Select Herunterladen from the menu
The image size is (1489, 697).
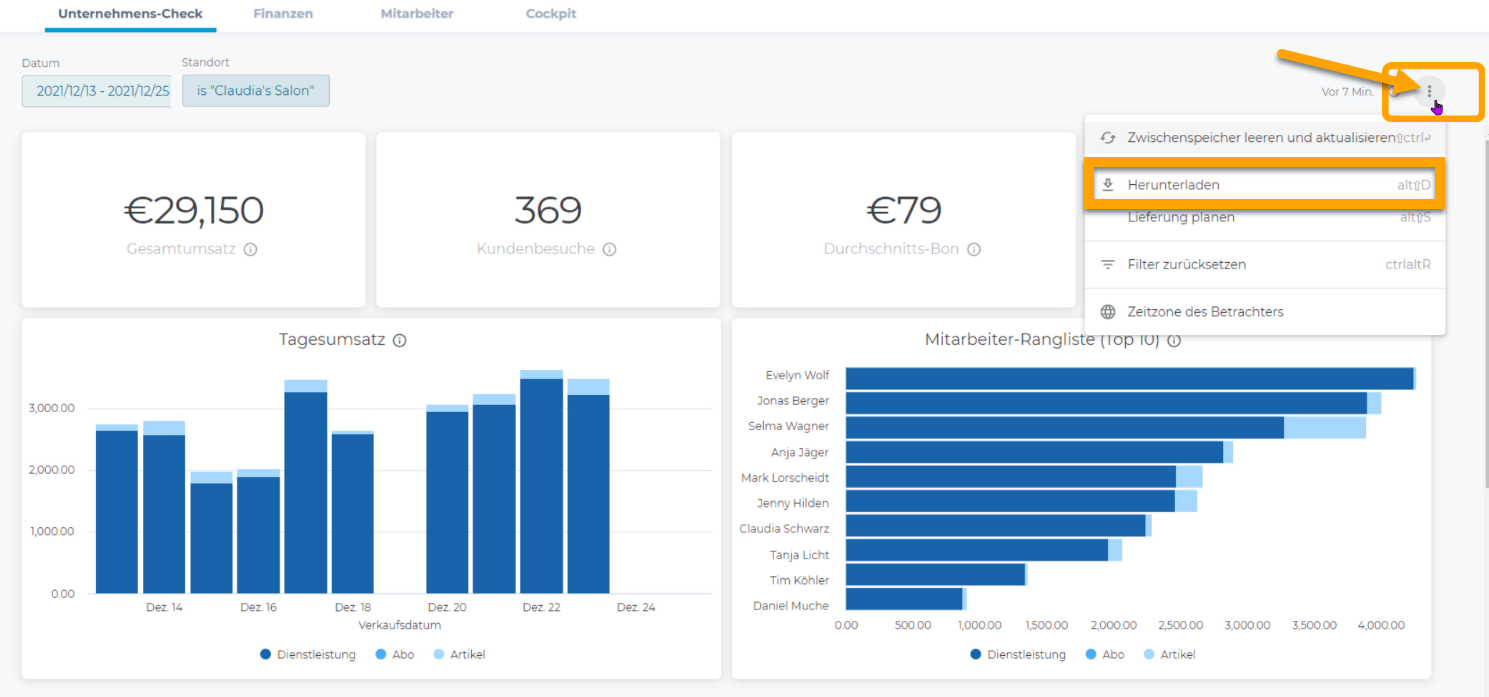click(x=1173, y=185)
